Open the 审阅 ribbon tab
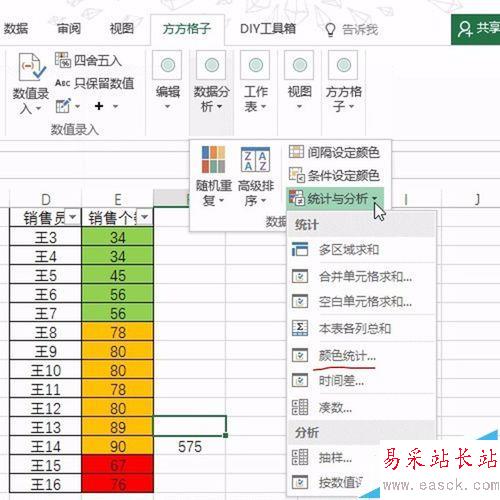Image resolution: width=500 pixels, height=500 pixels. click(x=69, y=29)
